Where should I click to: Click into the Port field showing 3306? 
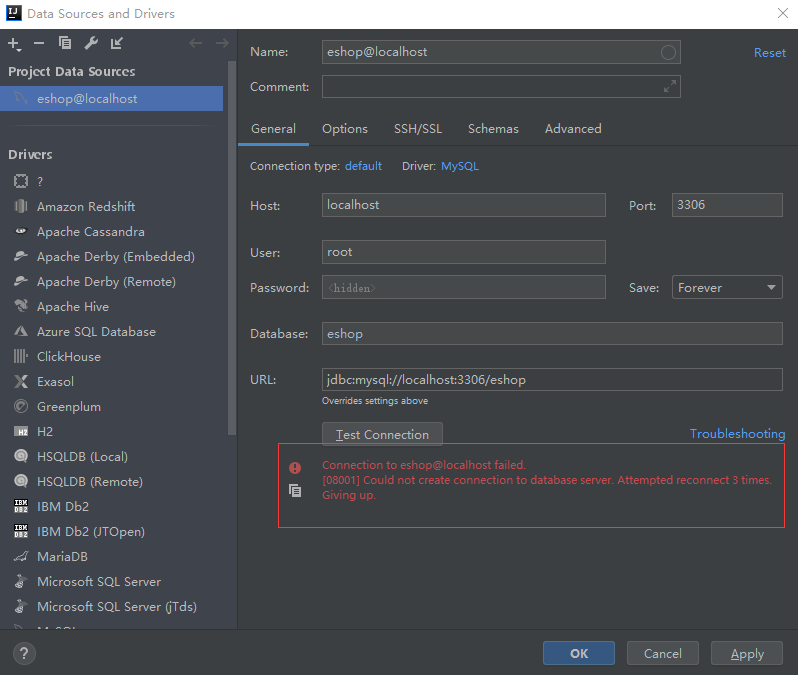click(x=727, y=205)
